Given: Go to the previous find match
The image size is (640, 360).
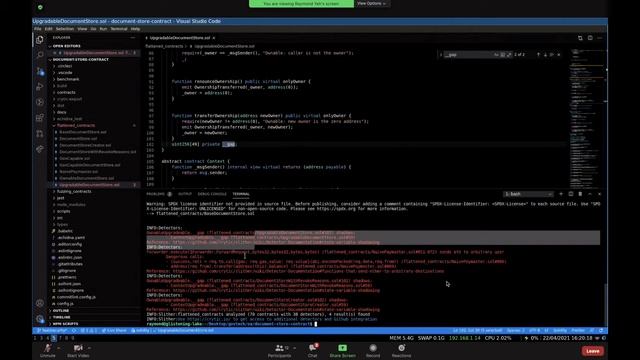Looking at the screenshot, I should pos(538,55).
